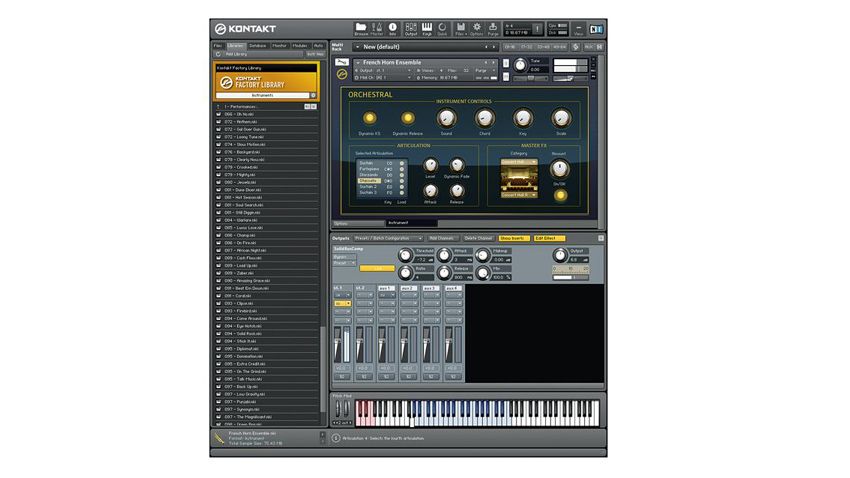
Task: Click the aux workspace icon beside page 49-64
Action: pyautogui.click(x=575, y=47)
